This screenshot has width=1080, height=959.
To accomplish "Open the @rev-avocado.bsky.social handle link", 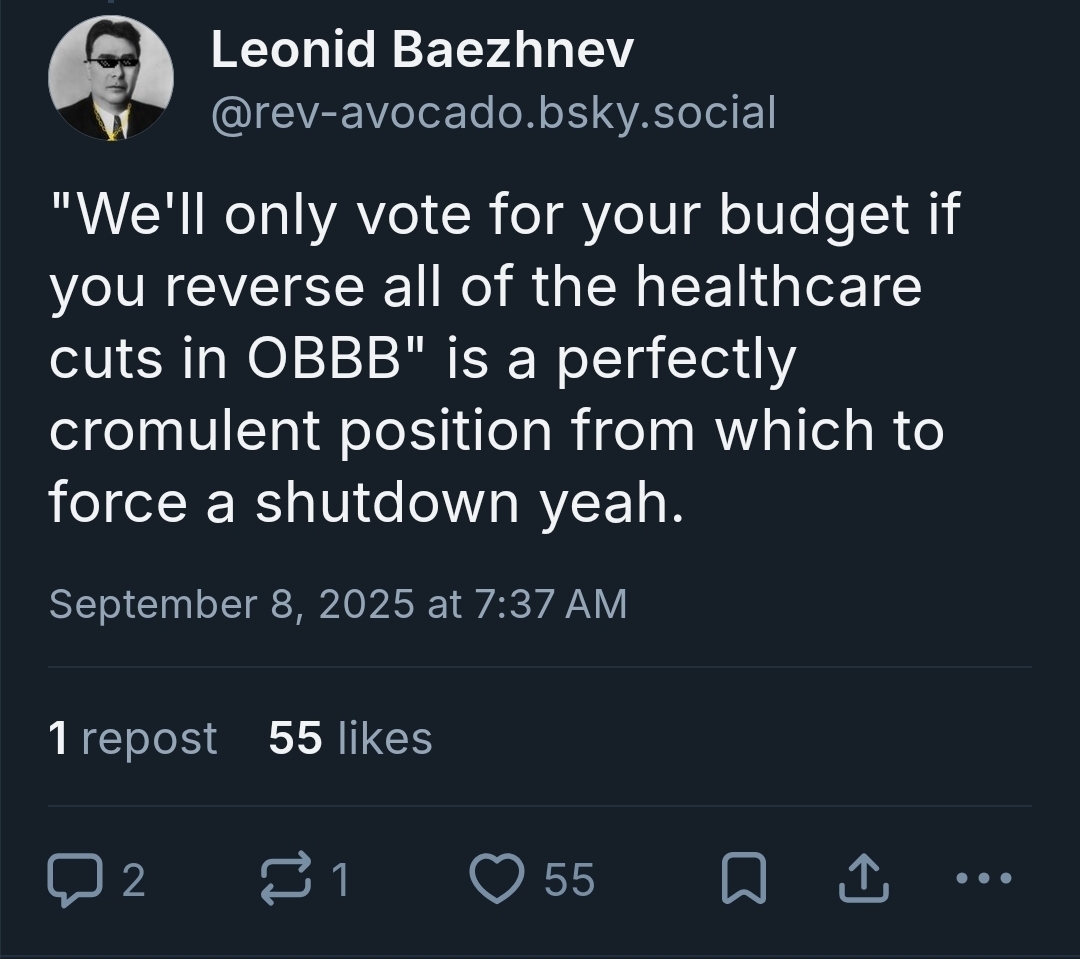I will pyautogui.click(x=493, y=113).
